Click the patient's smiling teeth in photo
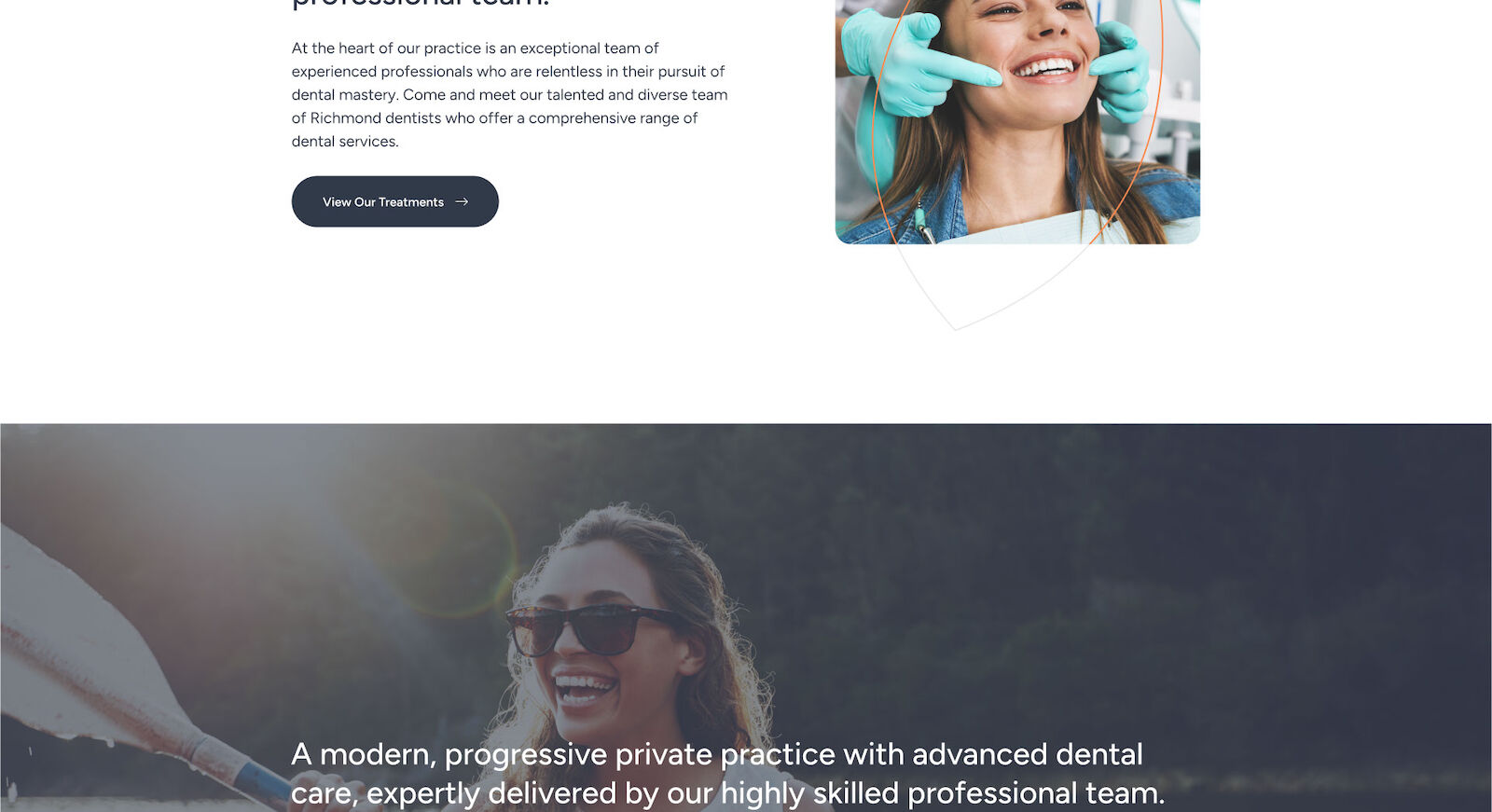 pos(1045,67)
